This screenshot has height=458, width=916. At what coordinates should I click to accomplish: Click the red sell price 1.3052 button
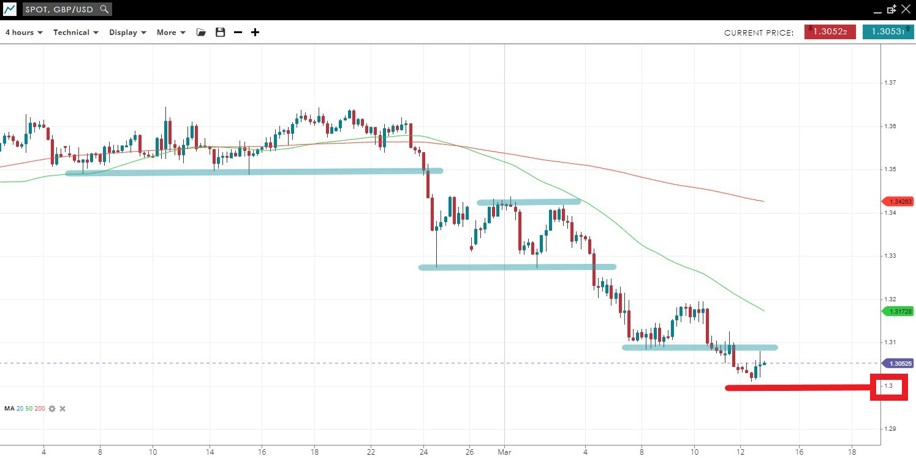[x=830, y=32]
